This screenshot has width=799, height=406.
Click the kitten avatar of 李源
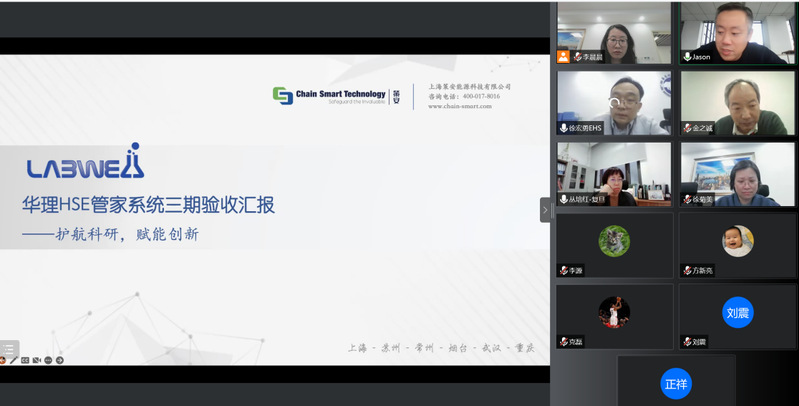pyautogui.click(x=614, y=241)
